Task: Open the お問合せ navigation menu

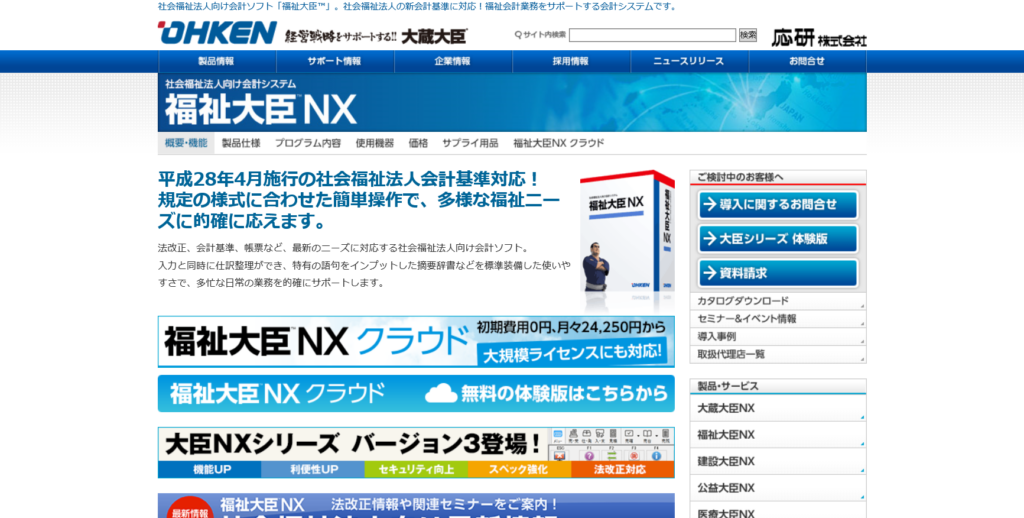Action: point(808,61)
